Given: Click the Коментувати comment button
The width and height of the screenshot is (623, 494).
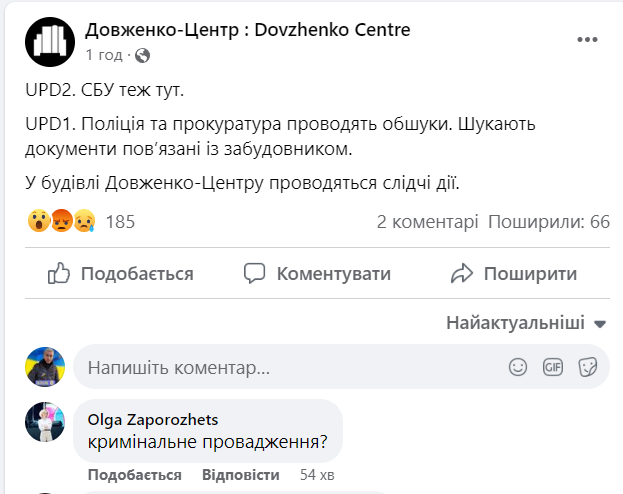Looking at the screenshot, I should [317, 273].
